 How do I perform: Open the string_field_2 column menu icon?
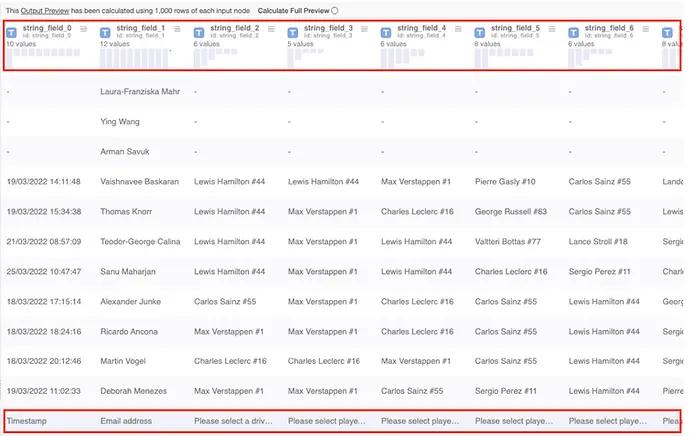click(271, 29)
